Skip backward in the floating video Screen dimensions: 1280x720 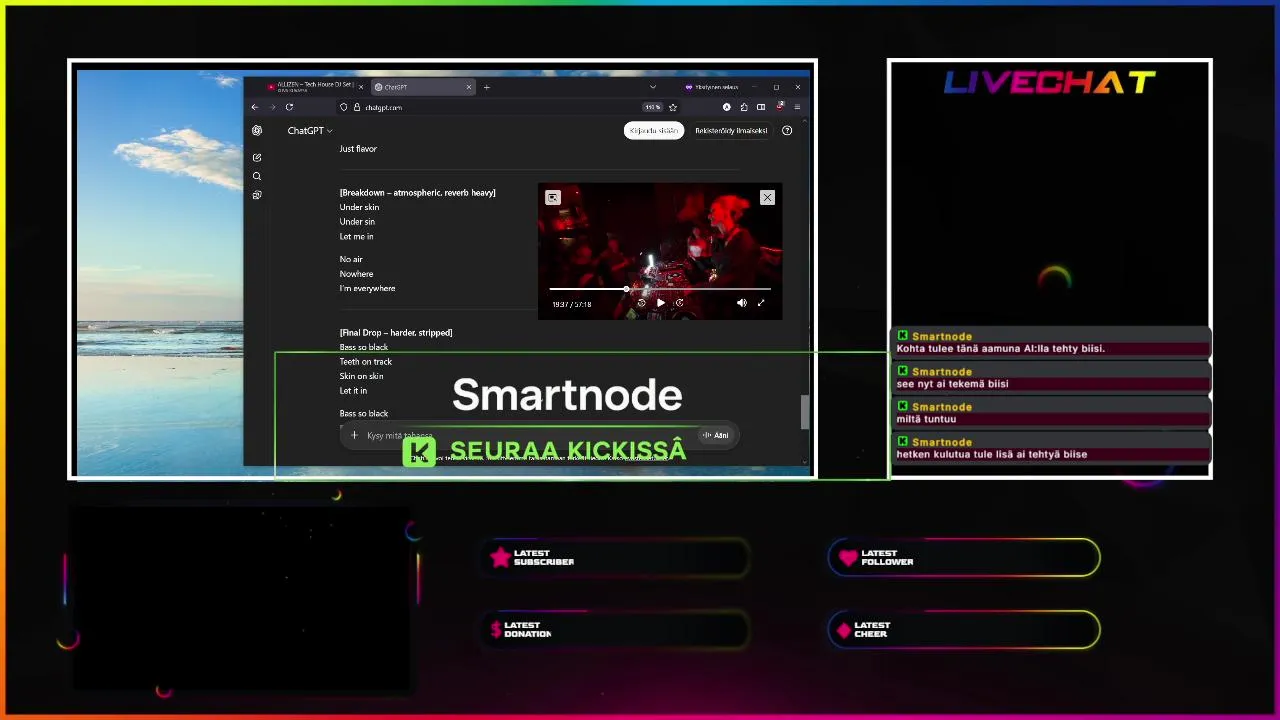(641, 303)
